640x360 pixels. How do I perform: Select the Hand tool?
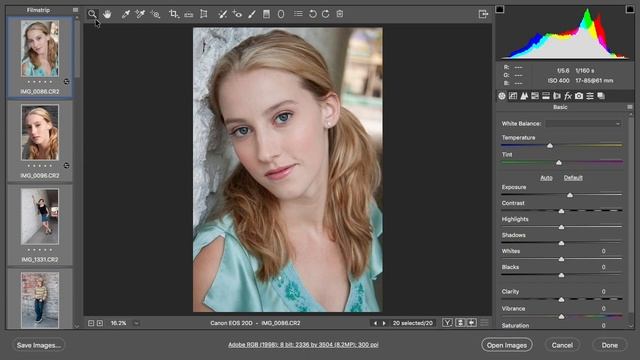click(107, 14)
